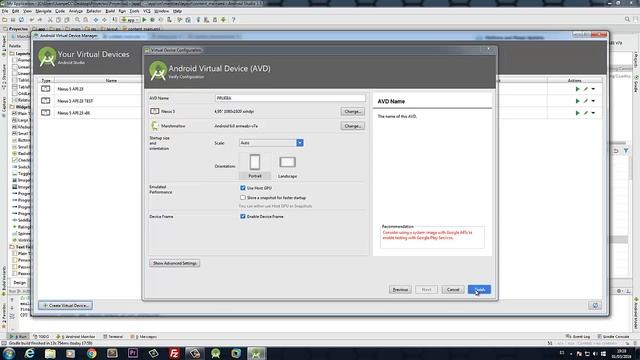Open the Navigate menu

(43, 11)
